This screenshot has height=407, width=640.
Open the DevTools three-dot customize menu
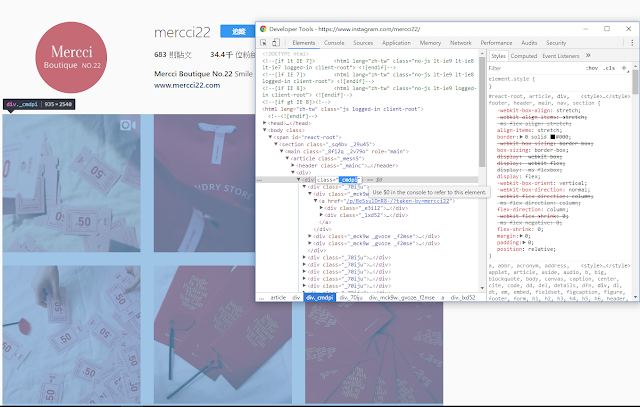click(632, 43)
